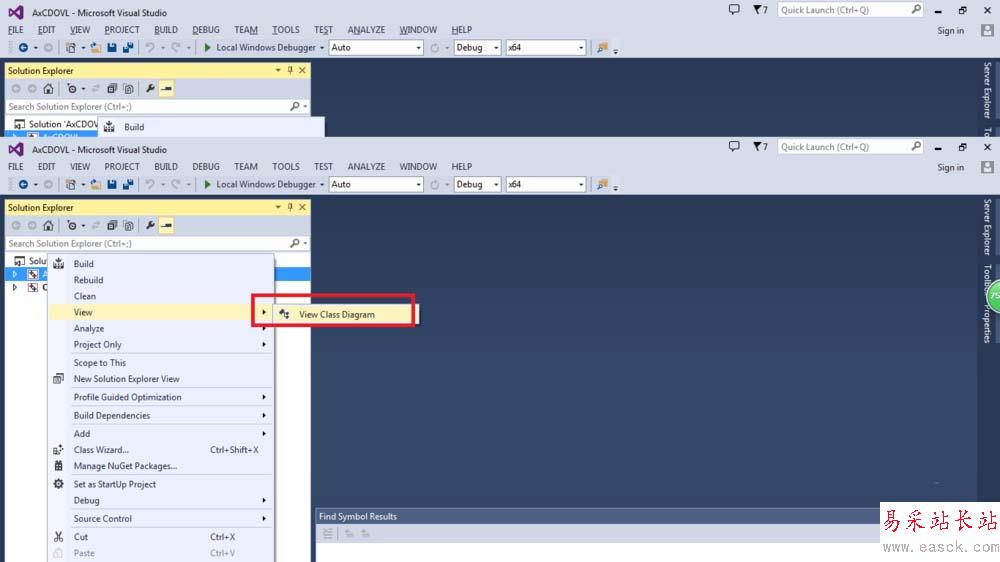Click the Undo icon in lower toolbar
Screen dimensions: 1000x562
[x=150, y=184]
